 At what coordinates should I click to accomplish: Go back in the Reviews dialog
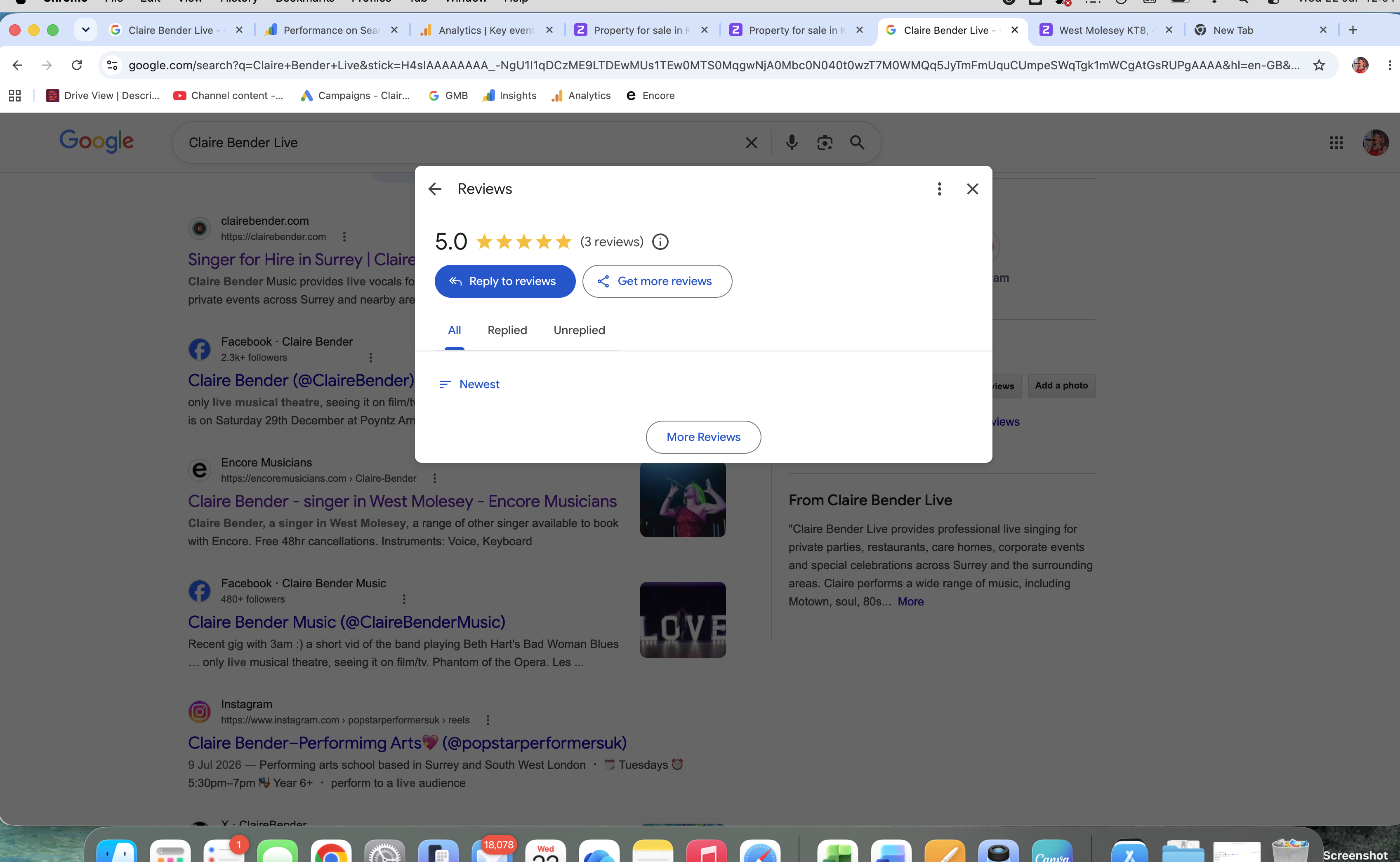click(x=435, y=189)
